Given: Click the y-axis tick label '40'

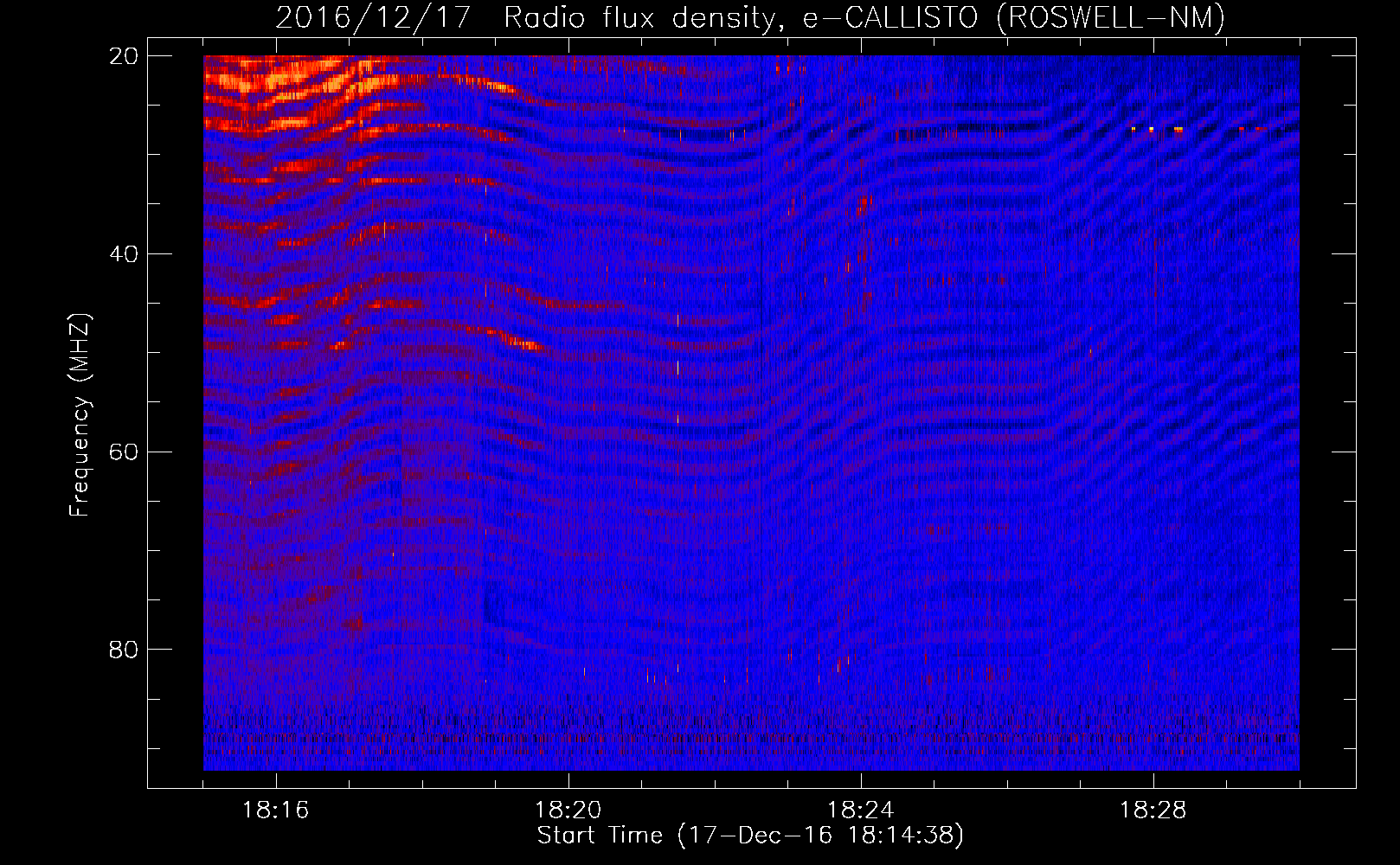Looking at the screenshot, I should (124, 254).
